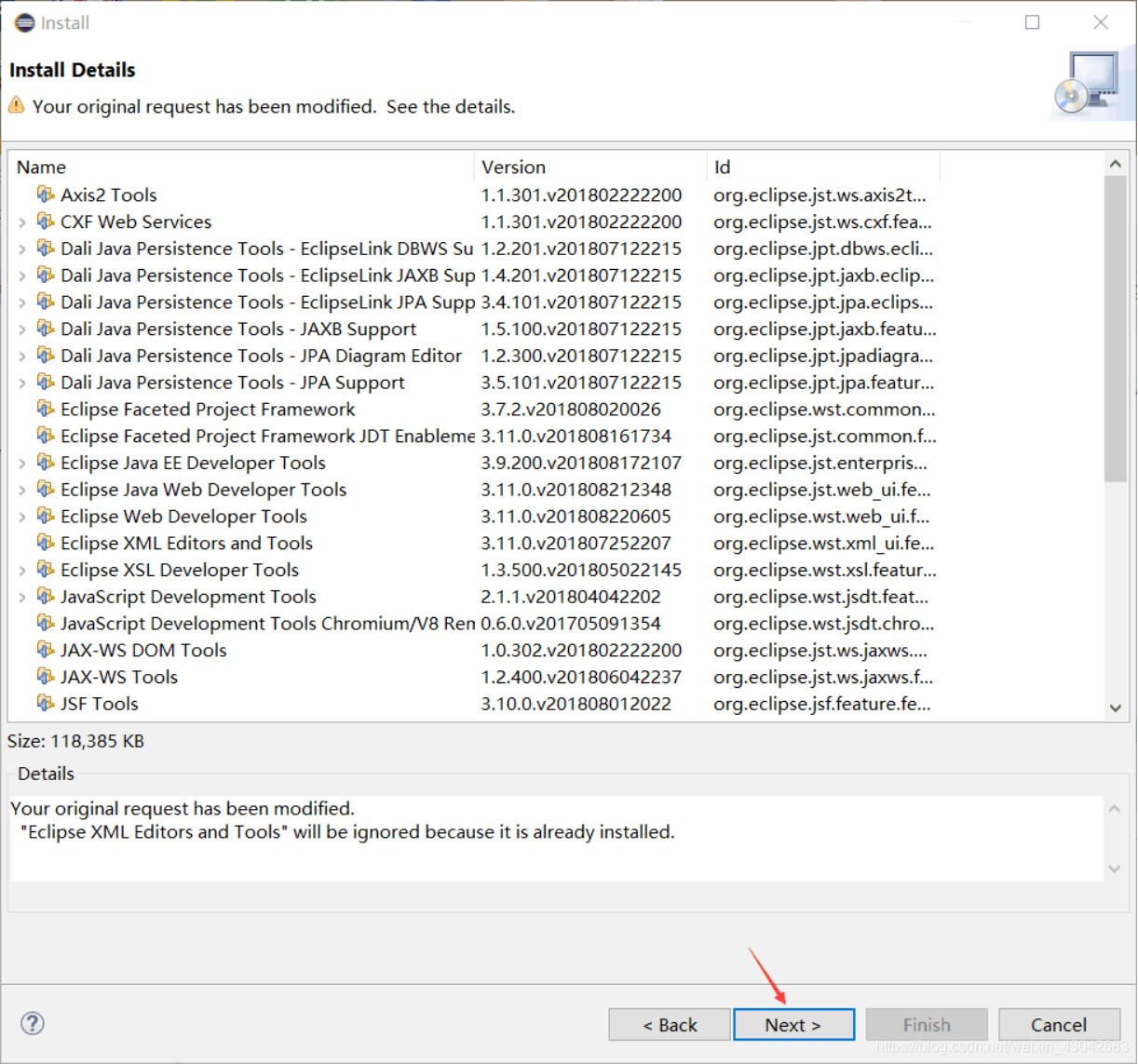
Task: Expand Eclipse Java EE Developer Tools node
Action: coord(22,464)
